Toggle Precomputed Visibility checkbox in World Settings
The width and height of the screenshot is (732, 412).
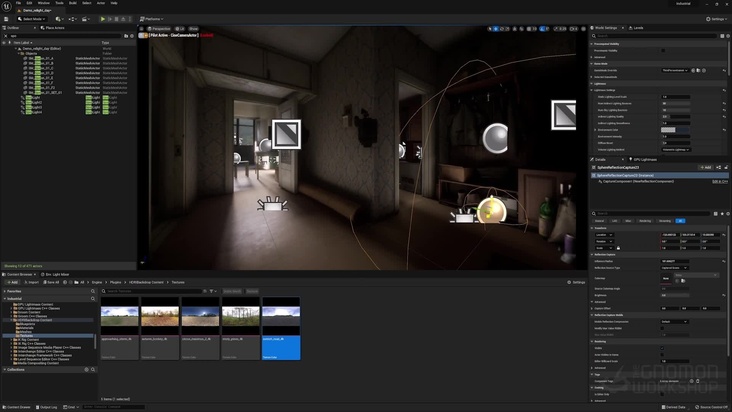point(664,50)
